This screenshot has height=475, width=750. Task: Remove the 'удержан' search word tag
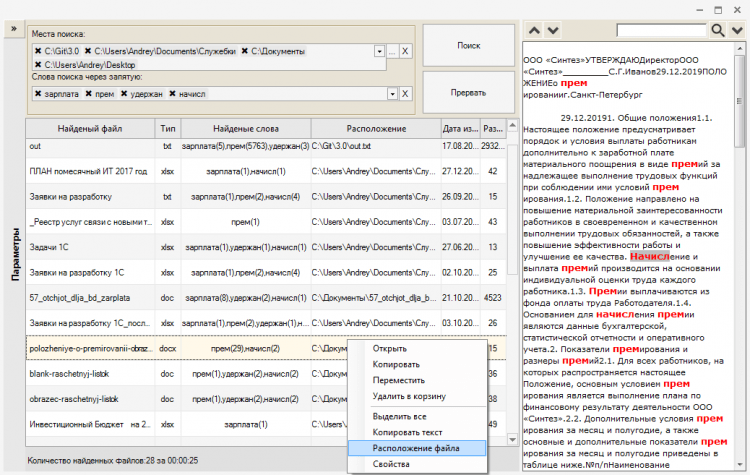pyautogui.click(x=124, y=94)
